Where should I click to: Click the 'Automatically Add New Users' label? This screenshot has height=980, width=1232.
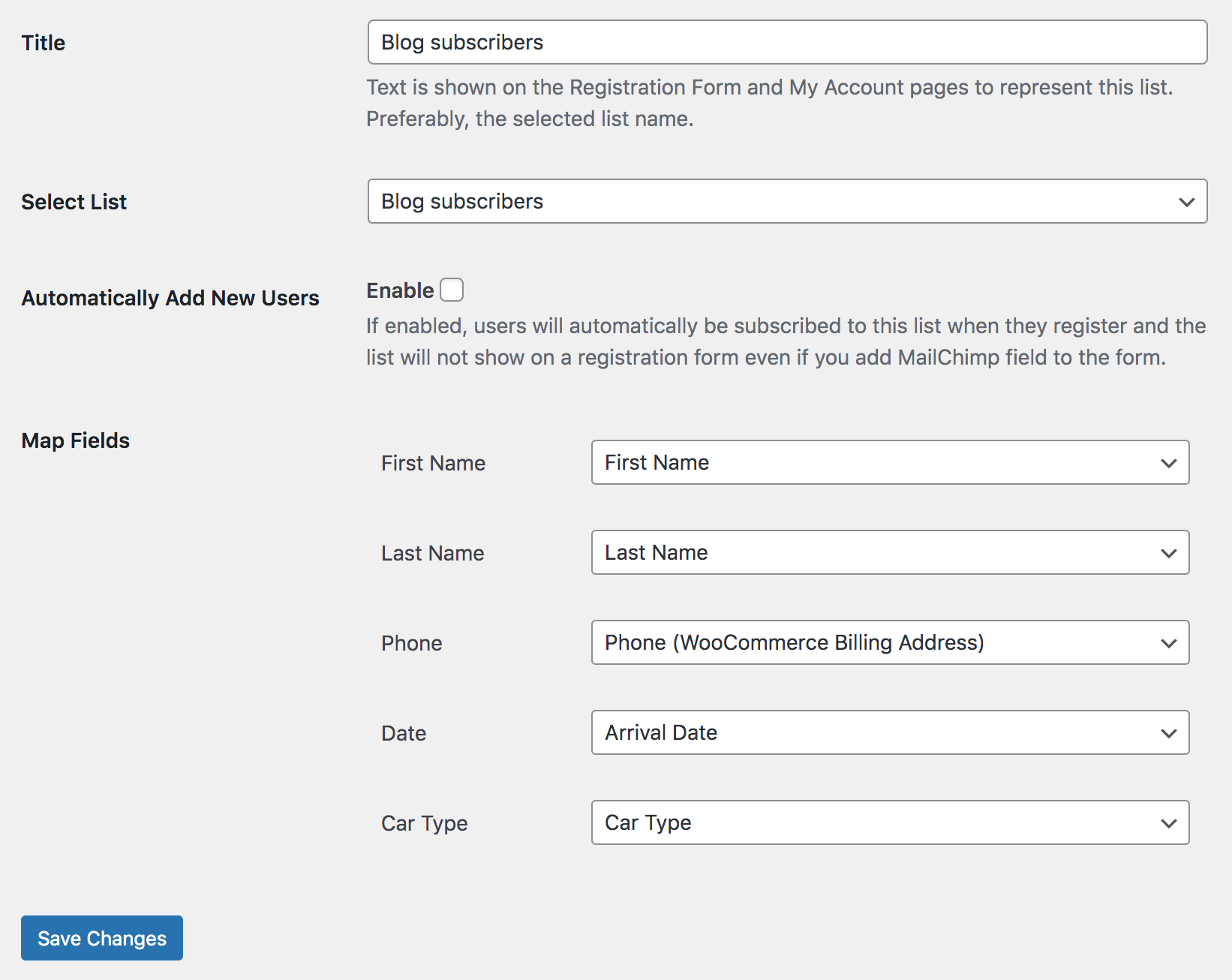tap(170, 298)
